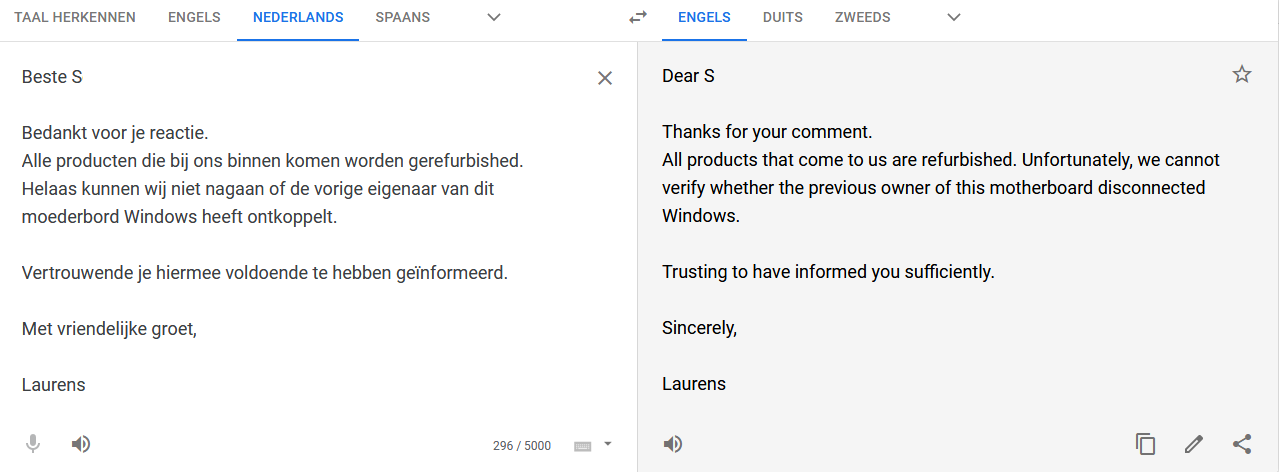
Task: Choose Spaans as source language
Action: (403, 17)
